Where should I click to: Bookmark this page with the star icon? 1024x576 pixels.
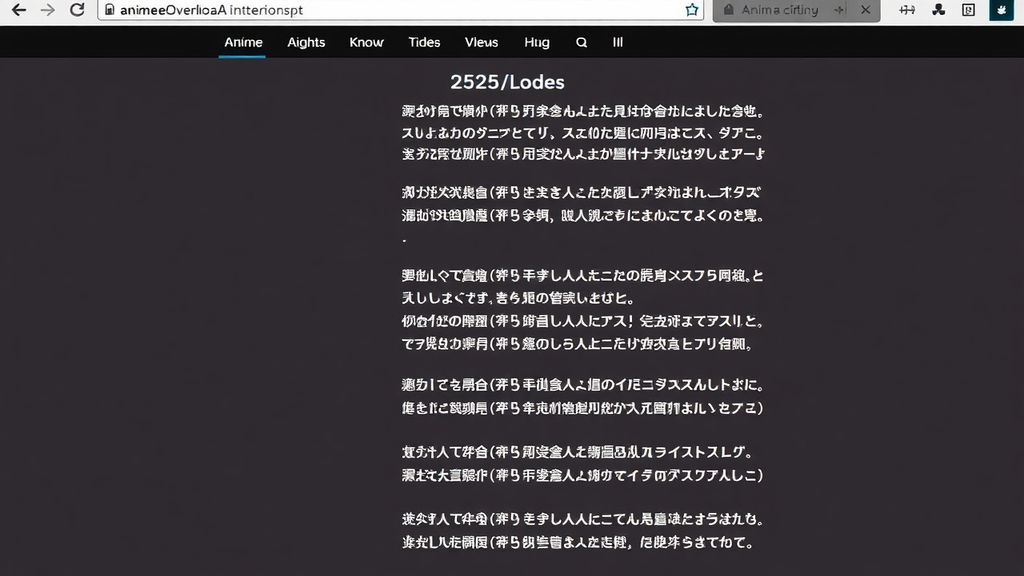[692, 10]
